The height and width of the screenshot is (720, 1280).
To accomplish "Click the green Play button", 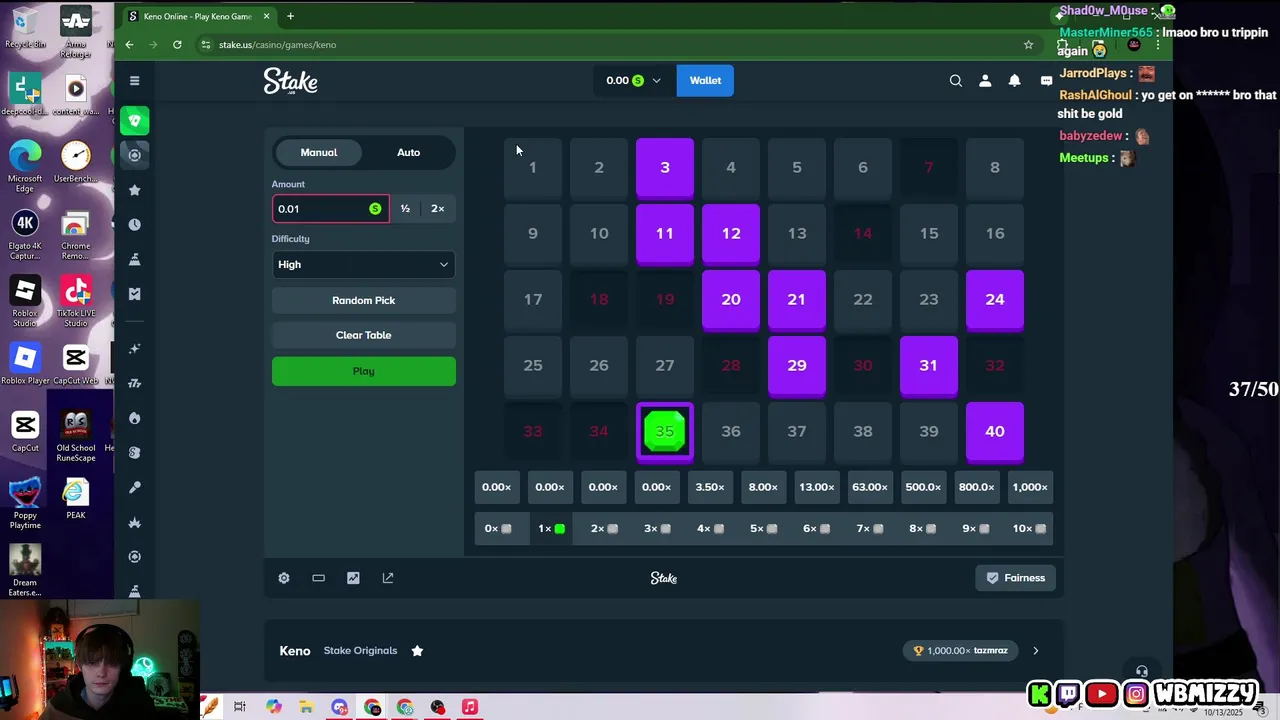I will tap(364, 371).
